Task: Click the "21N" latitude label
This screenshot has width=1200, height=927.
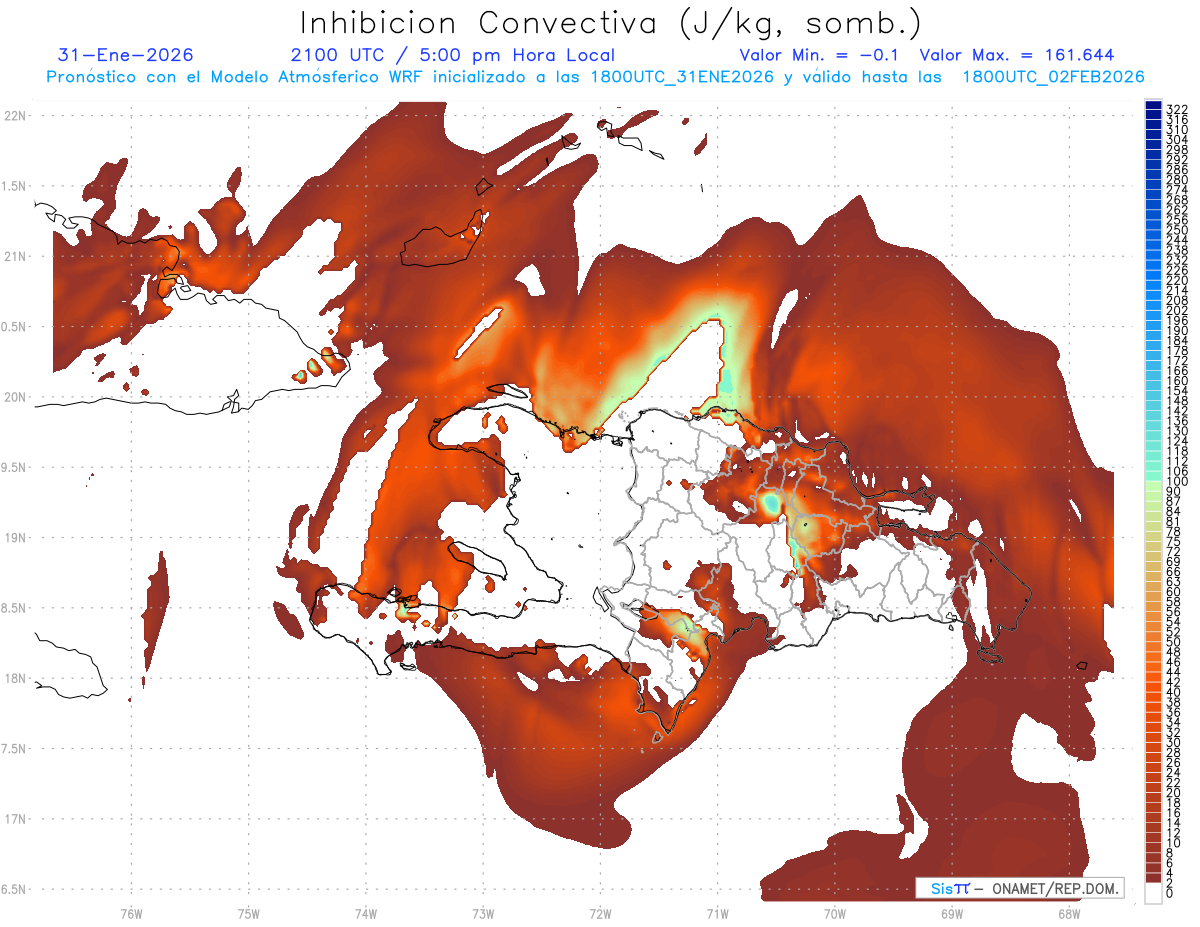Action: [16, 256]
